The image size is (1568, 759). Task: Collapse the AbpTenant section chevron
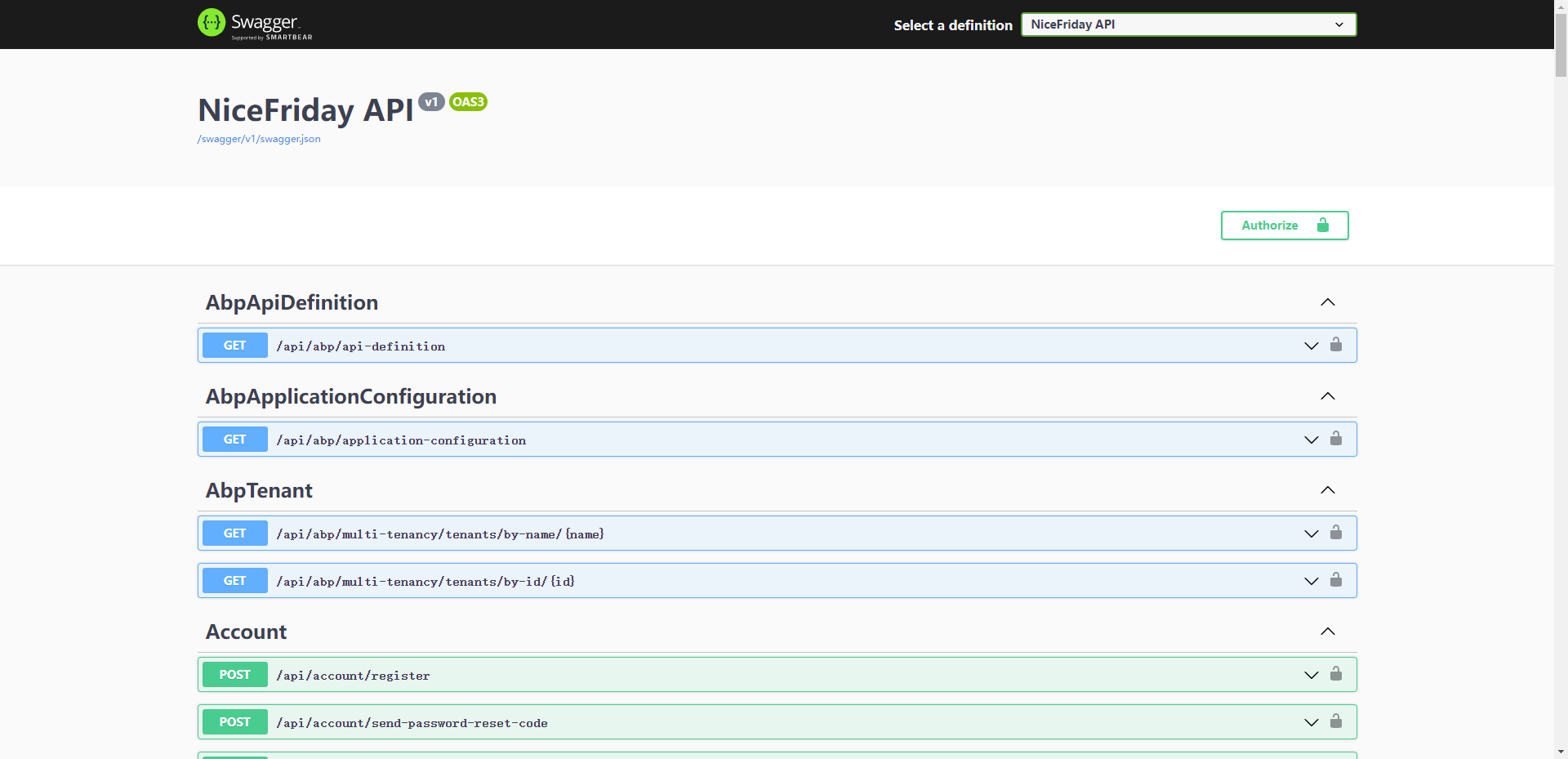pyautogui.click(x=1328, y=490)
